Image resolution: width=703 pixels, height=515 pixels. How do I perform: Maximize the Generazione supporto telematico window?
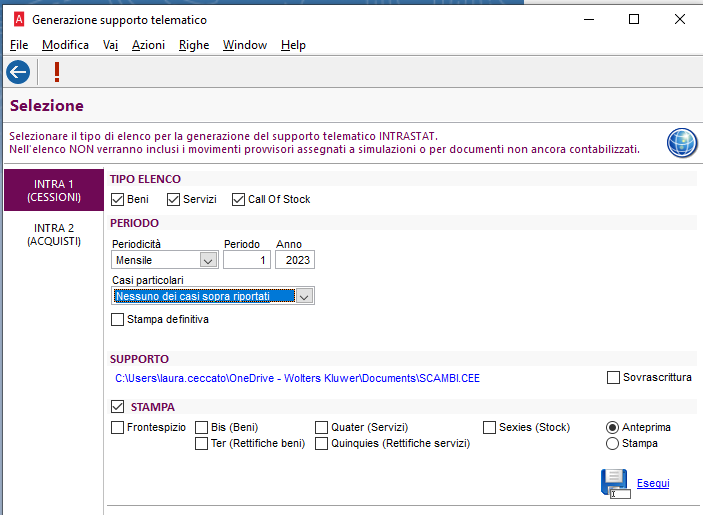coord(634,19)
